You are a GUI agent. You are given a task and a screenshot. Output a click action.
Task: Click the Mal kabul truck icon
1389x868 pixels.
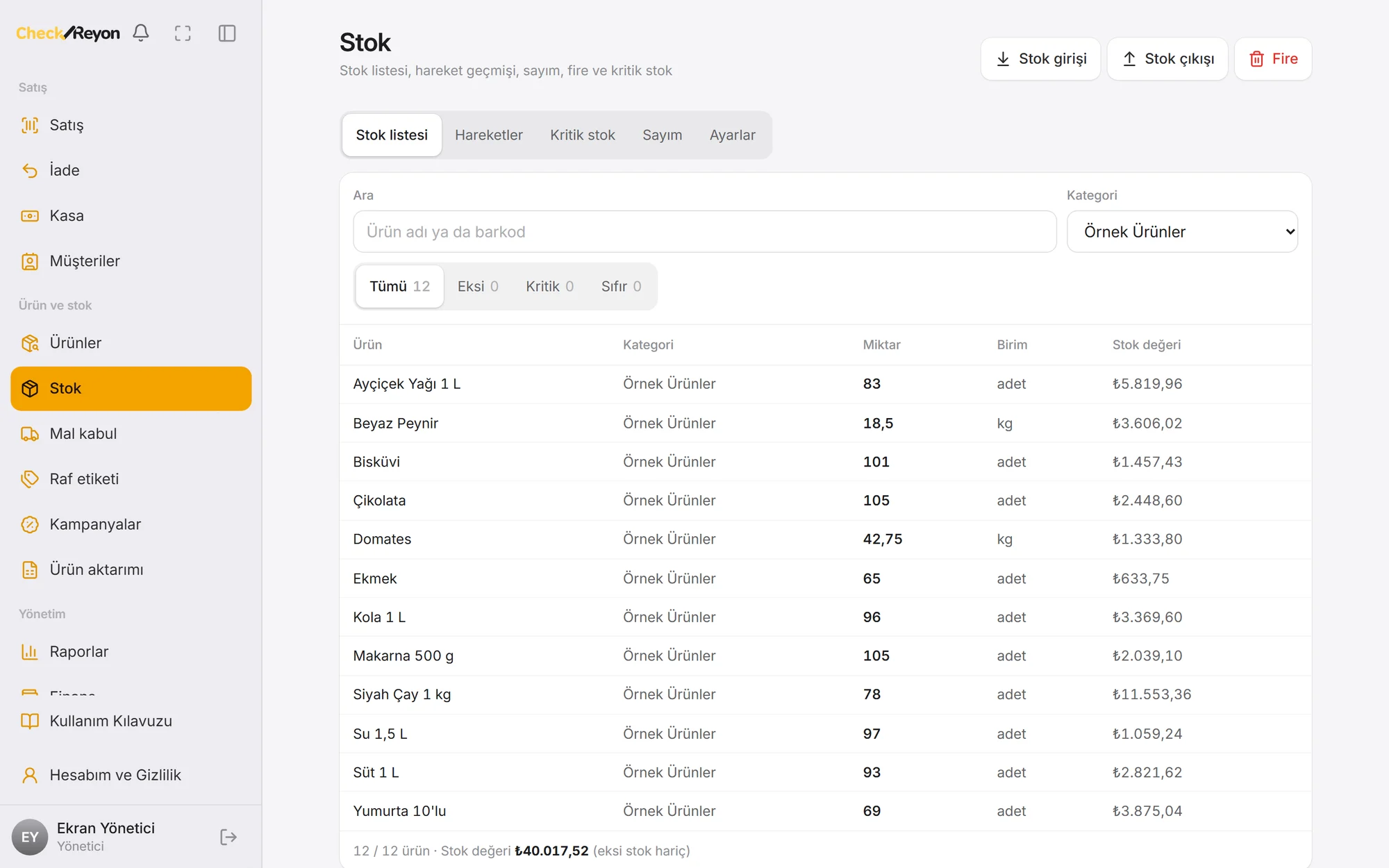pos(30,434)
